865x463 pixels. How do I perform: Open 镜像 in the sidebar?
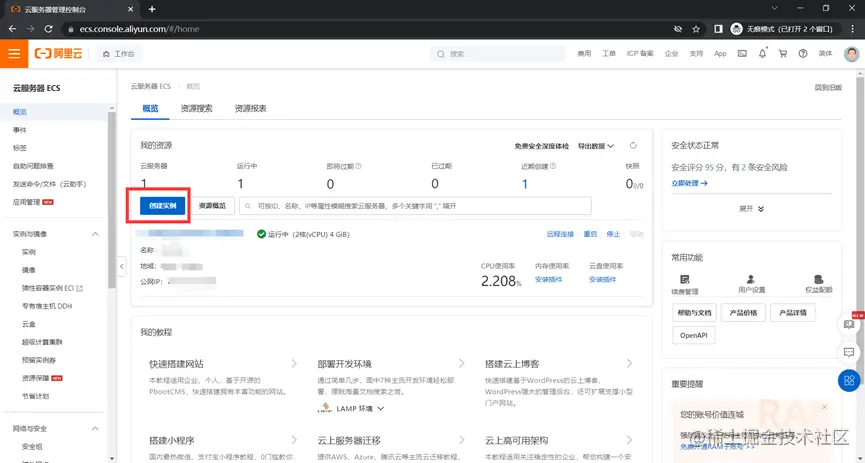click(29, 270)
